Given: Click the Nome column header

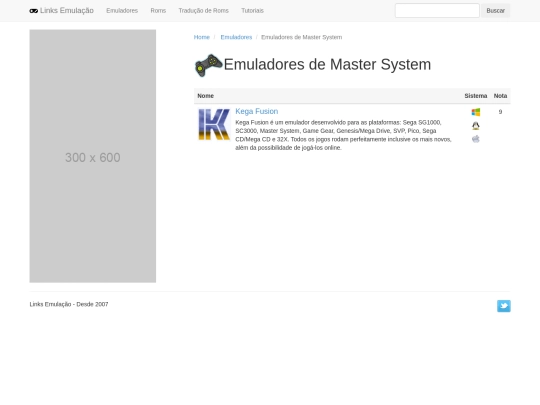Looking at the screenshot, I should pyautogui.click(x=206, y=96).
